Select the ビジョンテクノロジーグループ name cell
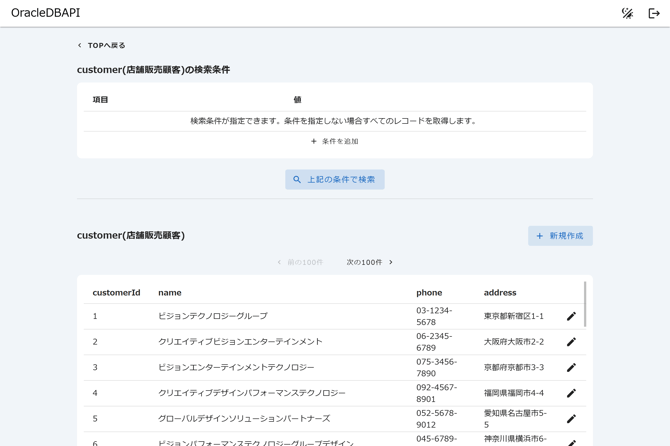 coord(213,316)
